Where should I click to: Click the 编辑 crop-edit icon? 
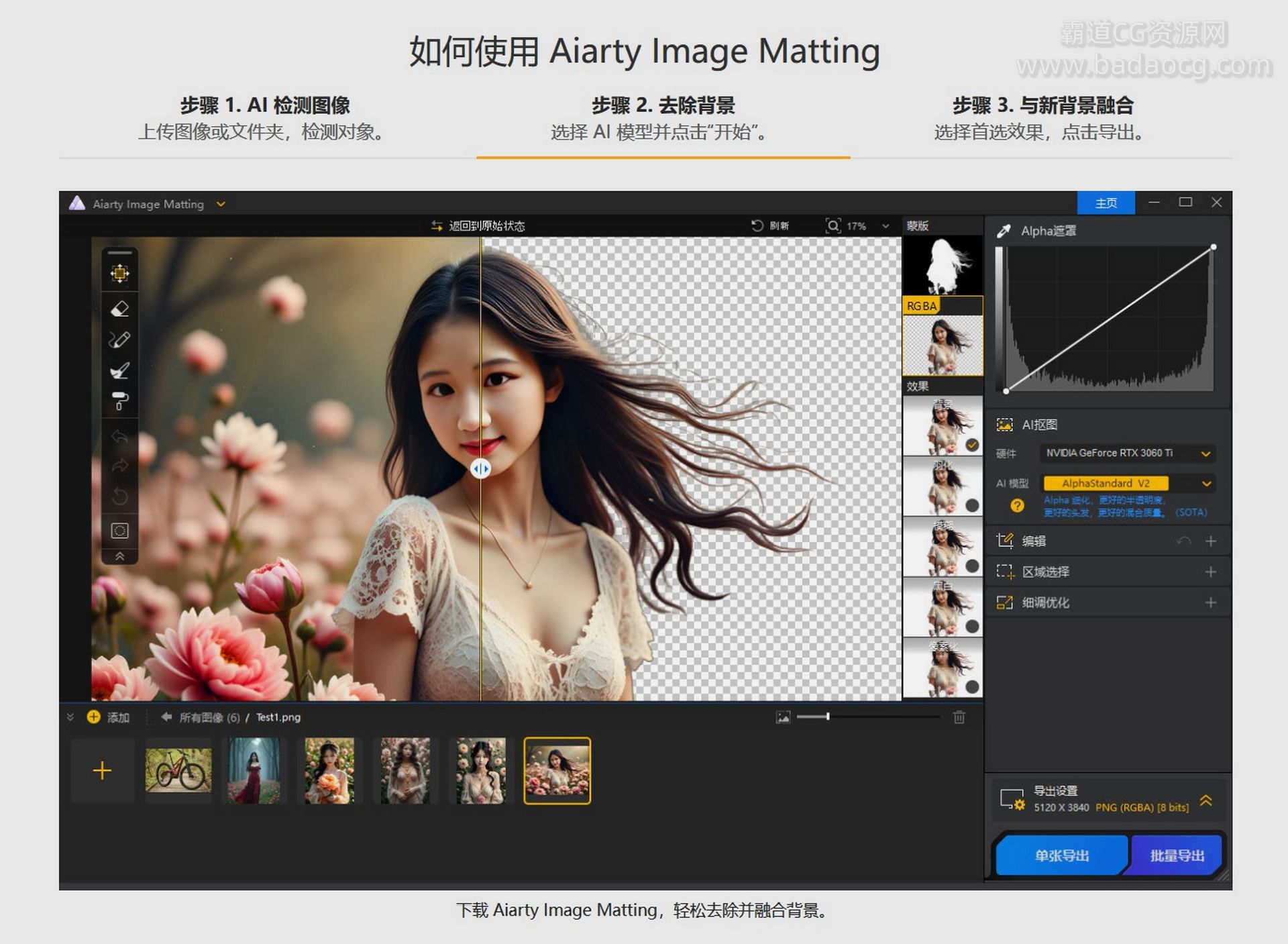click(1004, 541)
